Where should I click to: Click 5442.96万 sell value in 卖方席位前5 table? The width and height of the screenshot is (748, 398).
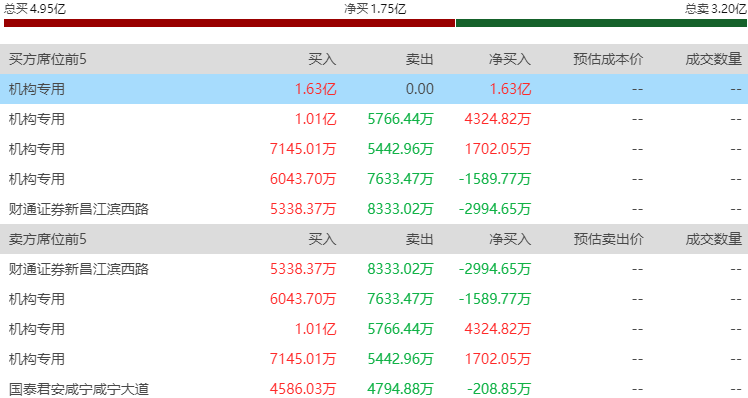400,359
